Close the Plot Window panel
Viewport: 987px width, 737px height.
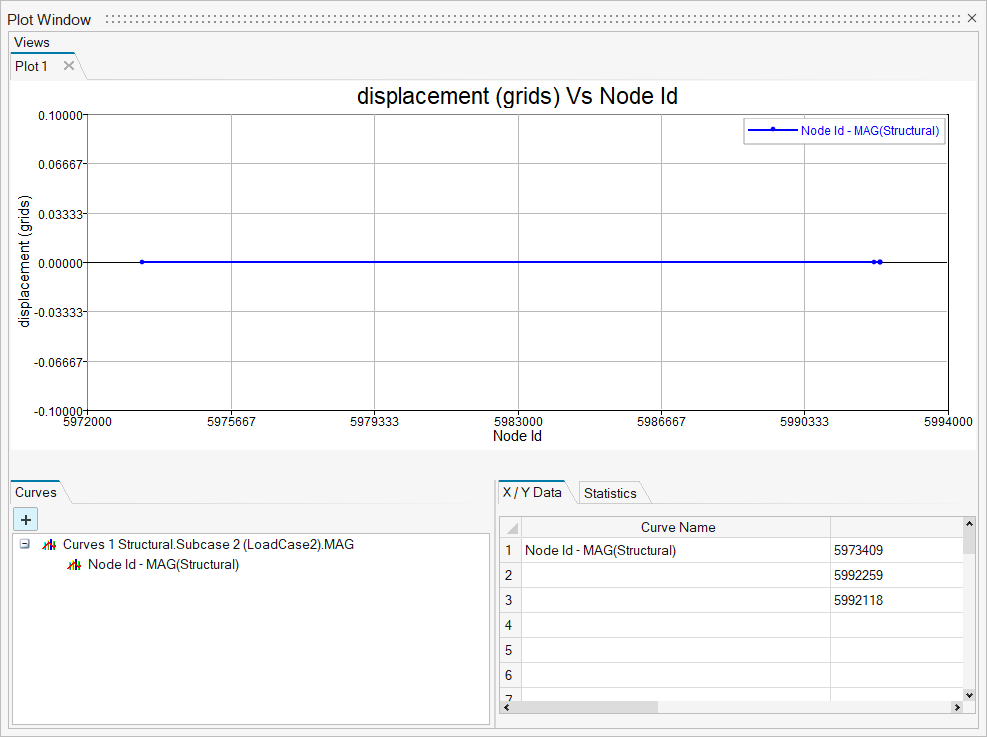point(972,19)
